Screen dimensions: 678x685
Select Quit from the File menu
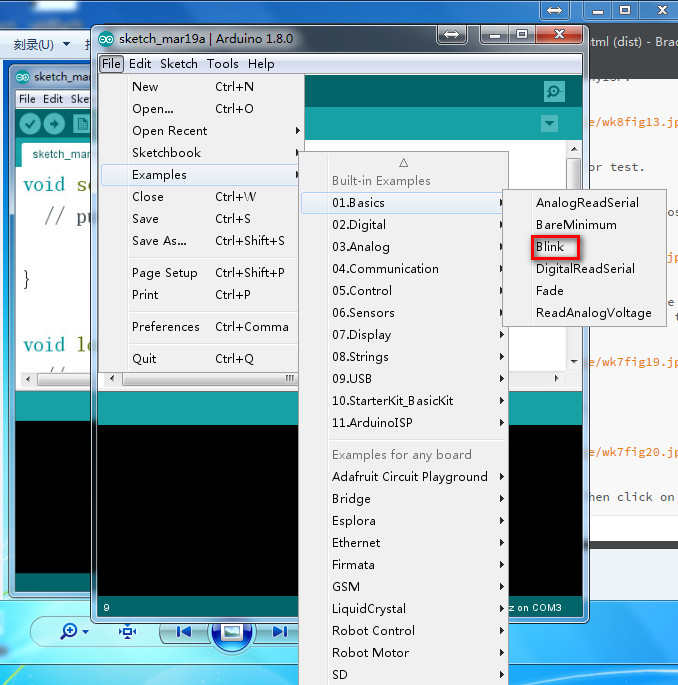202,359
